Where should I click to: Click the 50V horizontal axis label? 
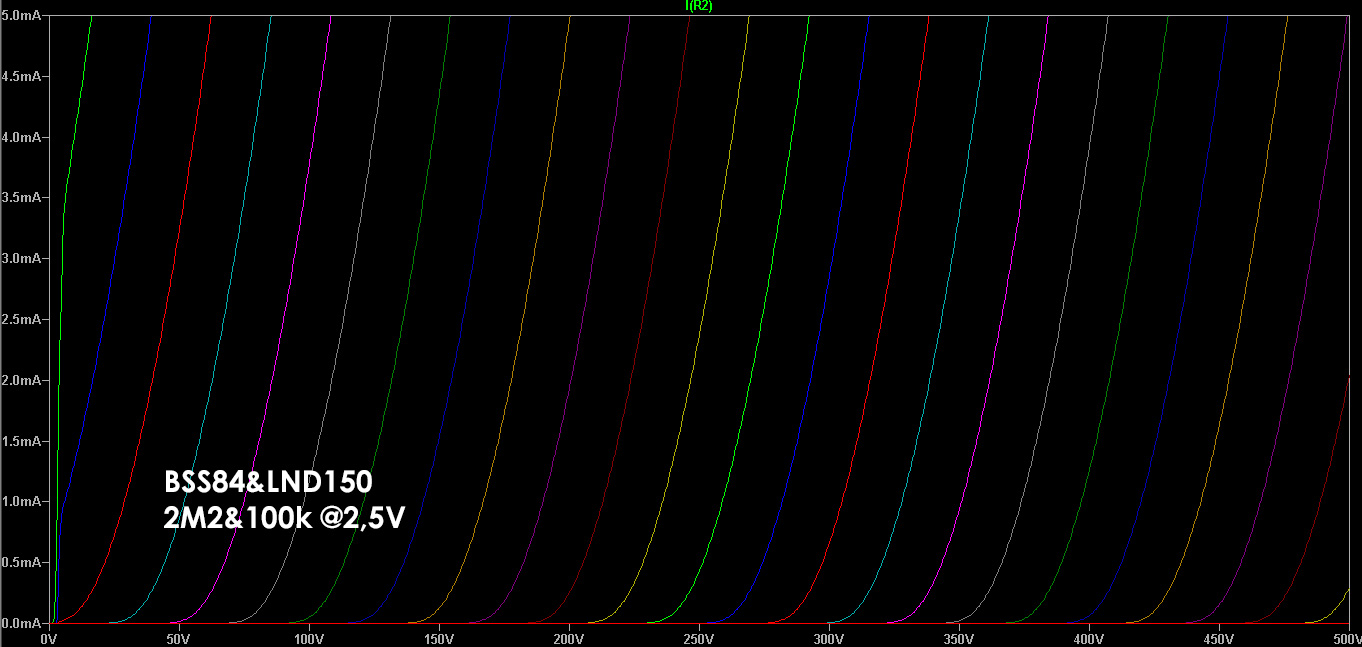tap(178, 638)
